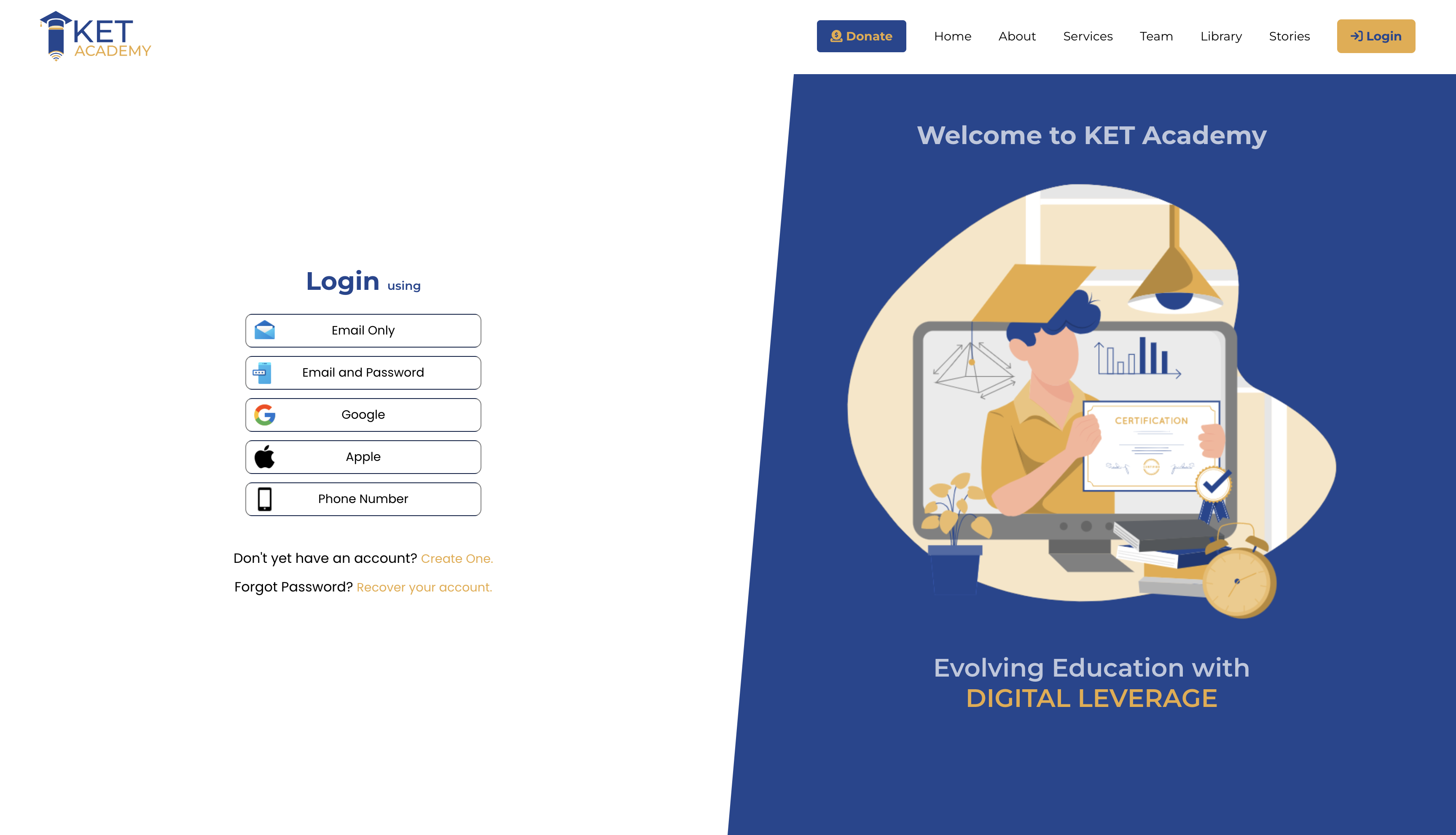This screenshot has width=1456, height=835.
Task: Click the Phone Number login option
Action: click(x=363, y=498)
